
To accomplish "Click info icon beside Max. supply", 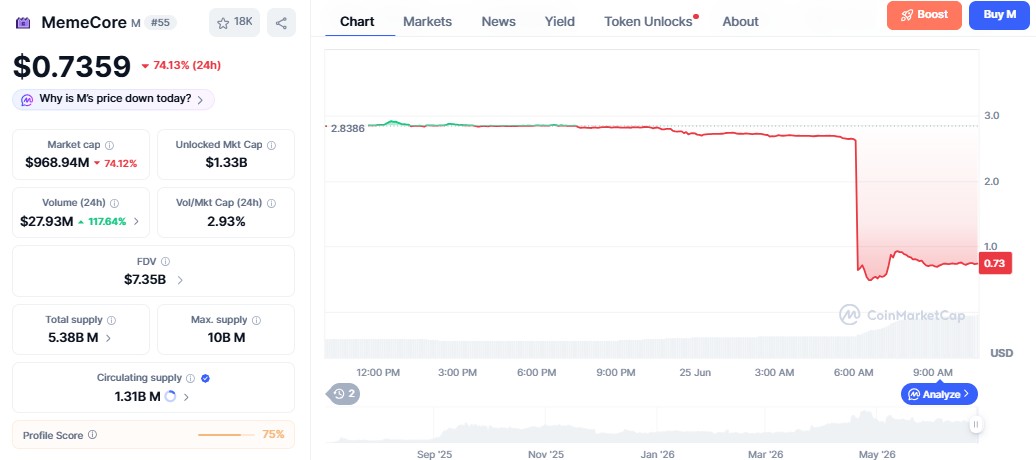I will point(256,320).
